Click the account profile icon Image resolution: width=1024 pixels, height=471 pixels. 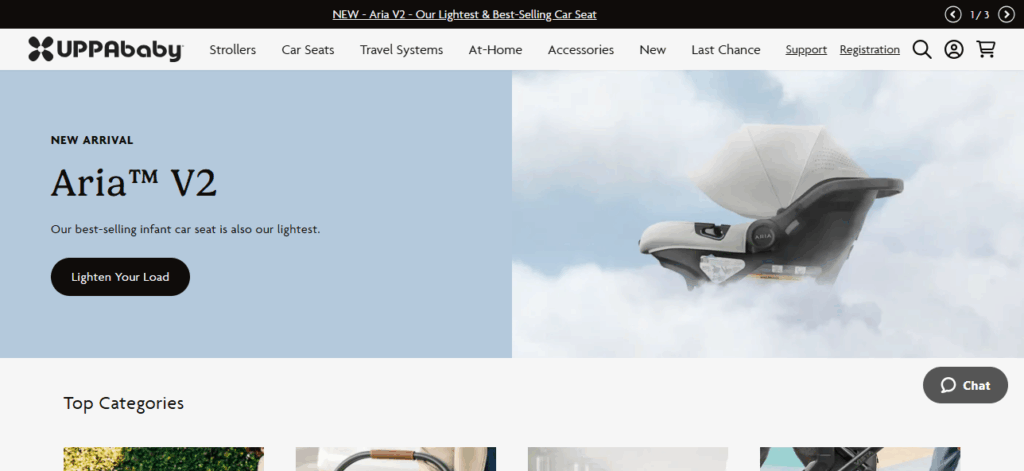click(953, 49)
